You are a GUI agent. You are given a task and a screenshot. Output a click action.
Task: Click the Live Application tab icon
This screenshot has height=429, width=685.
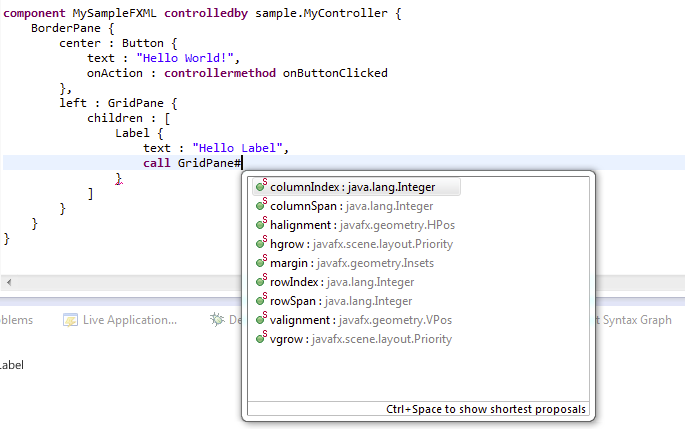click(x=71, y=320)
